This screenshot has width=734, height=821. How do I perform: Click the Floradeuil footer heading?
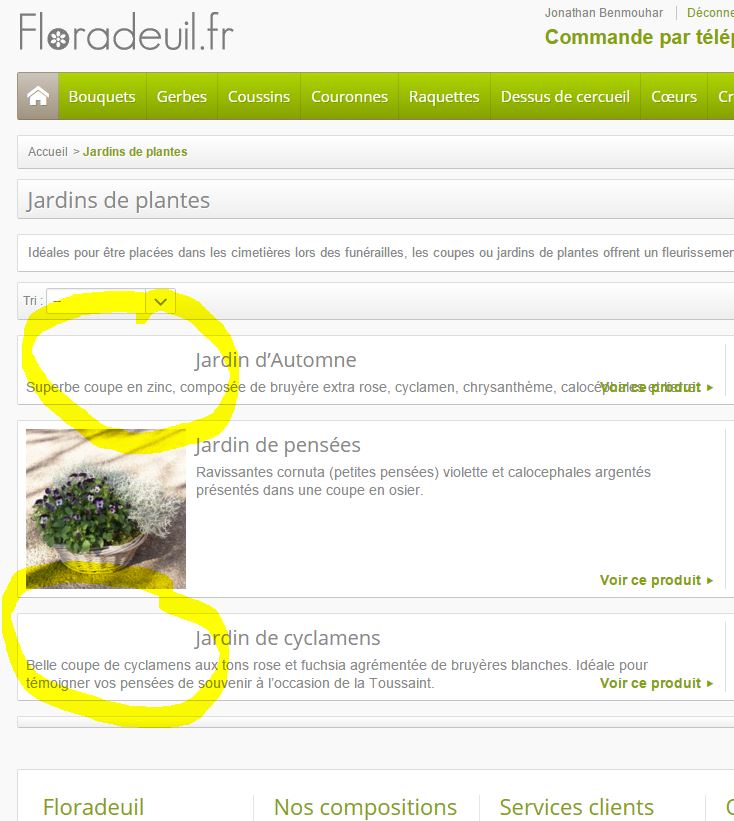tap(93, 807)
